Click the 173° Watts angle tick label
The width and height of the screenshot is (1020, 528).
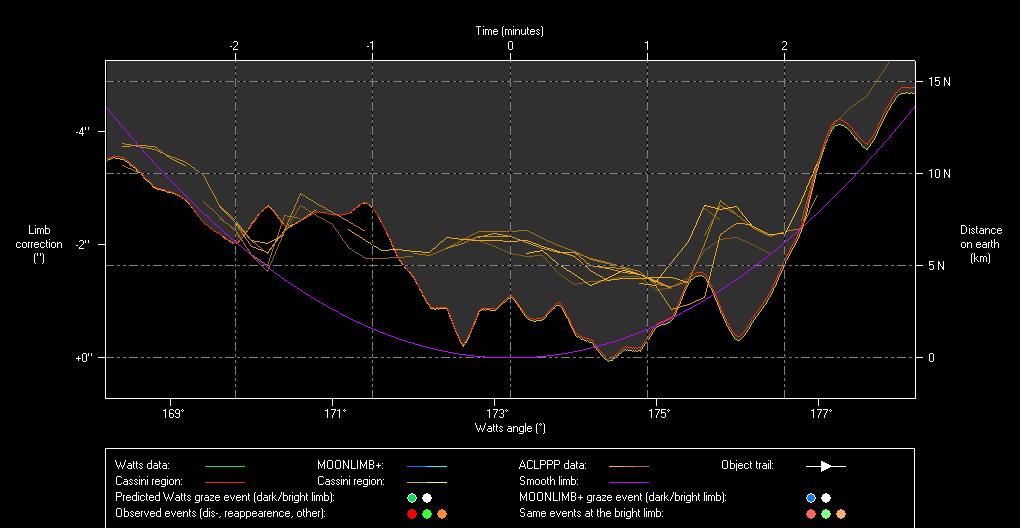[x=497, y=413]
